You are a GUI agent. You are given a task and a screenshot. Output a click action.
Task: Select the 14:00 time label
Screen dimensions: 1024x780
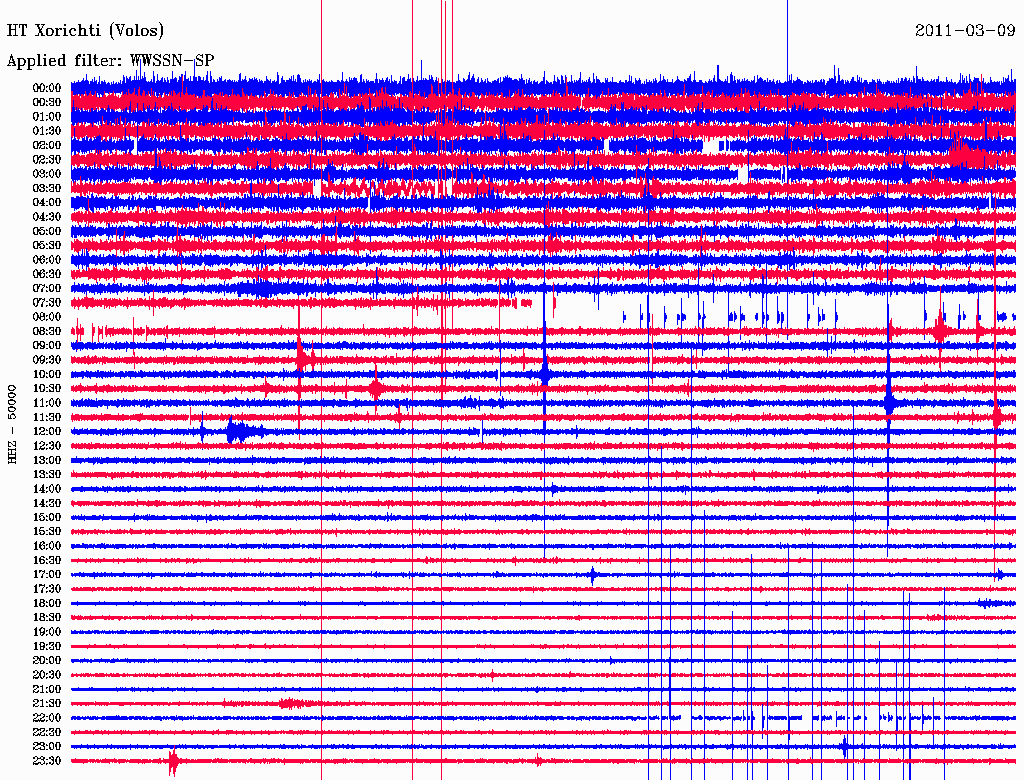(47, 489)
